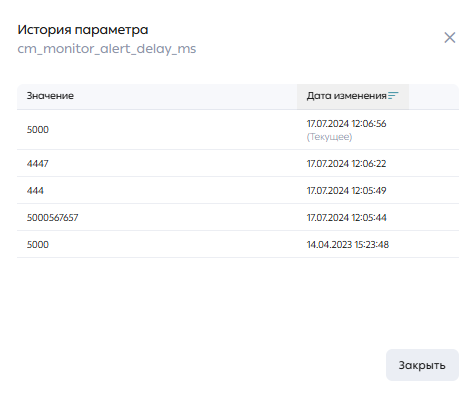
Task: Select parameter name cm_monitor_alert_delay_ms
Action: coord(107,49)
